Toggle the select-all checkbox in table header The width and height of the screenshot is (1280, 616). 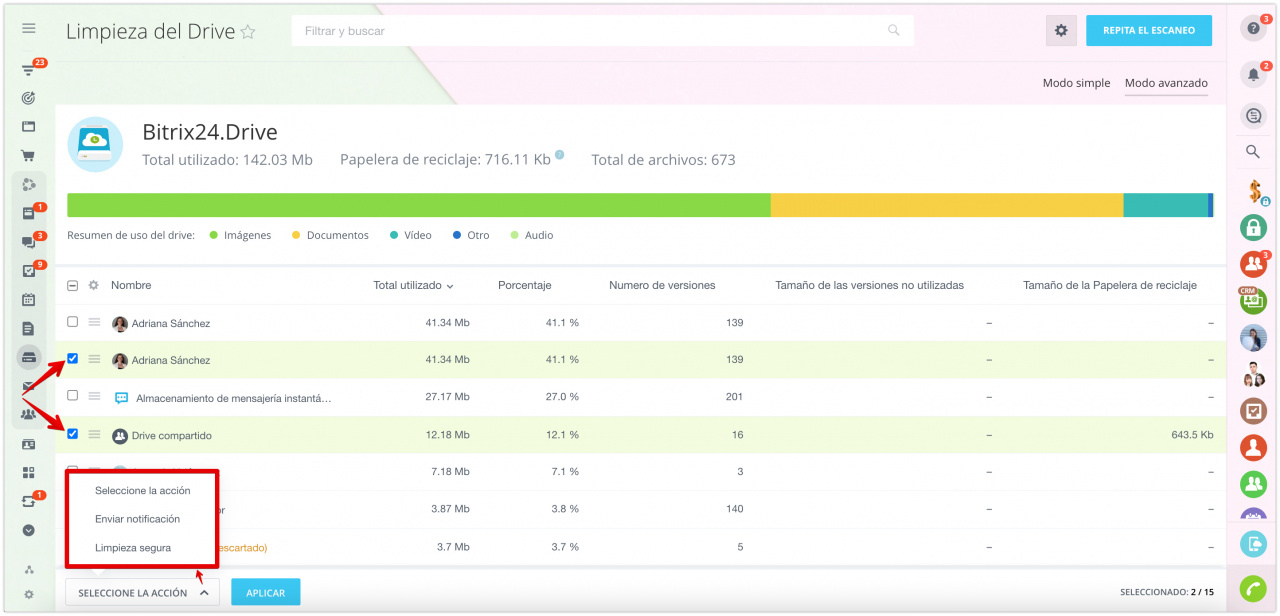coord(72,285)
